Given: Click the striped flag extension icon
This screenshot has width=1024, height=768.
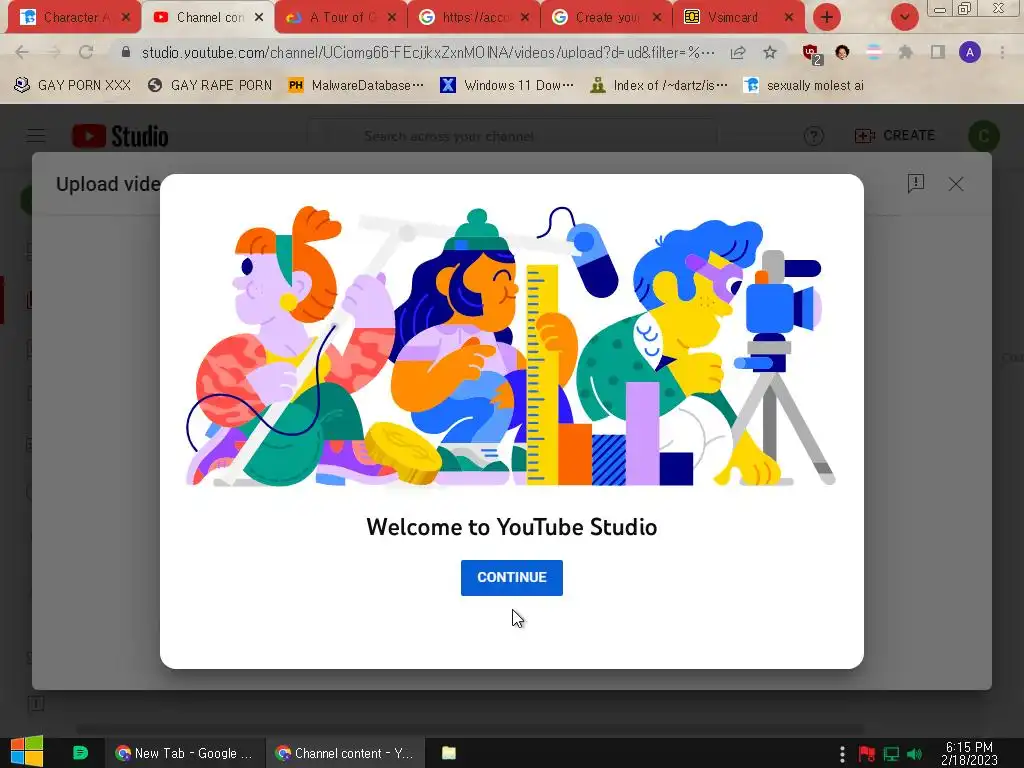Looking at the screenshot, I should point(873,52).
